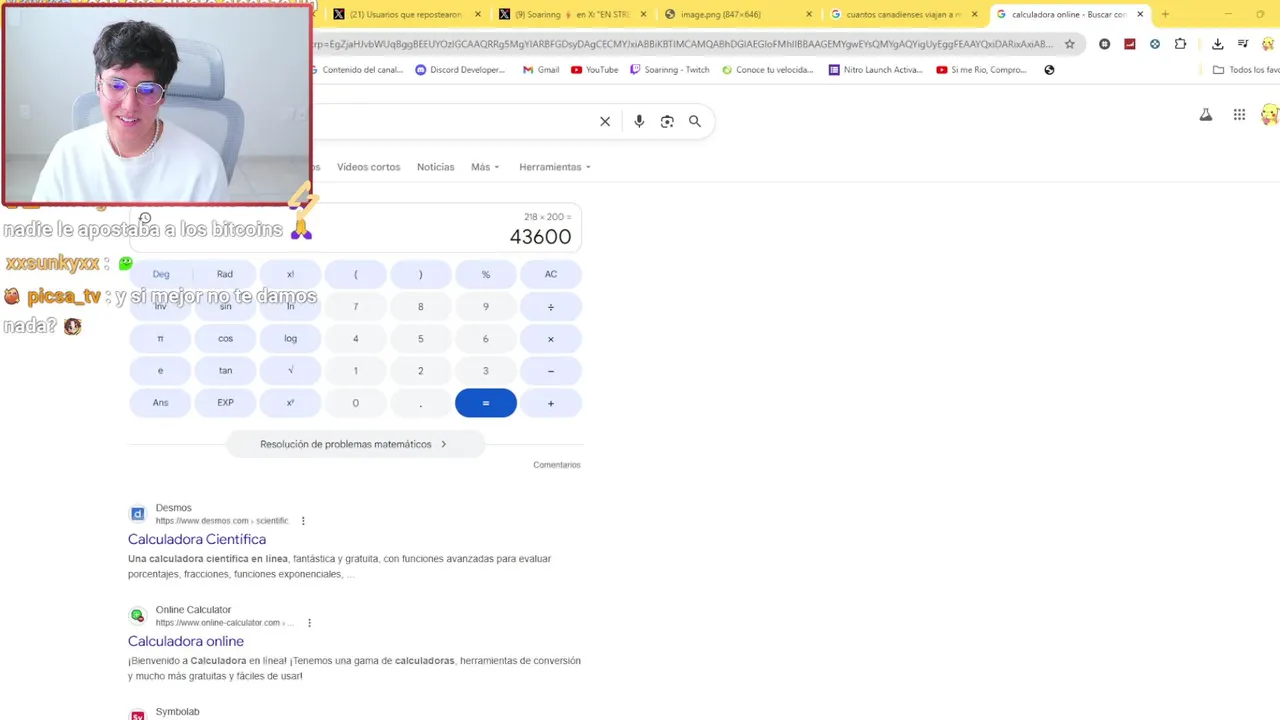Toggle Rad angle mode on calculator
This screenshot has height=720, width=1280.
(x=225, y=274)
